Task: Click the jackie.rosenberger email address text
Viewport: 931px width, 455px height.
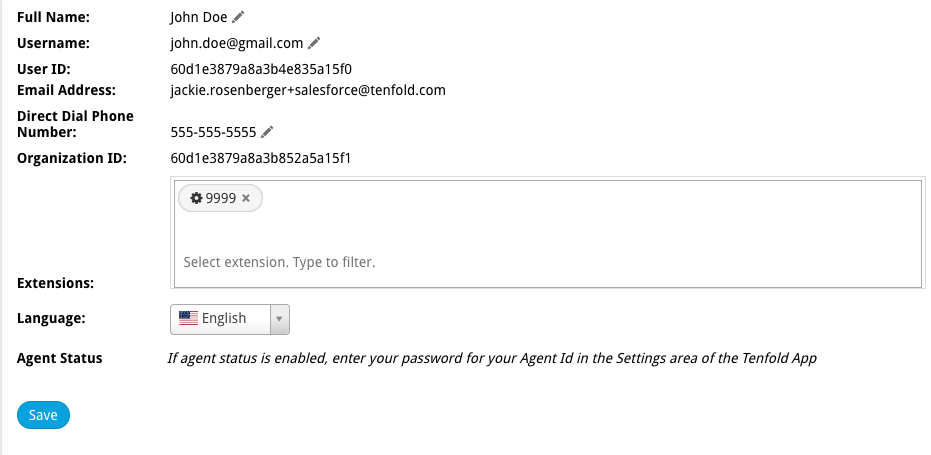Action: coord(308,90)
